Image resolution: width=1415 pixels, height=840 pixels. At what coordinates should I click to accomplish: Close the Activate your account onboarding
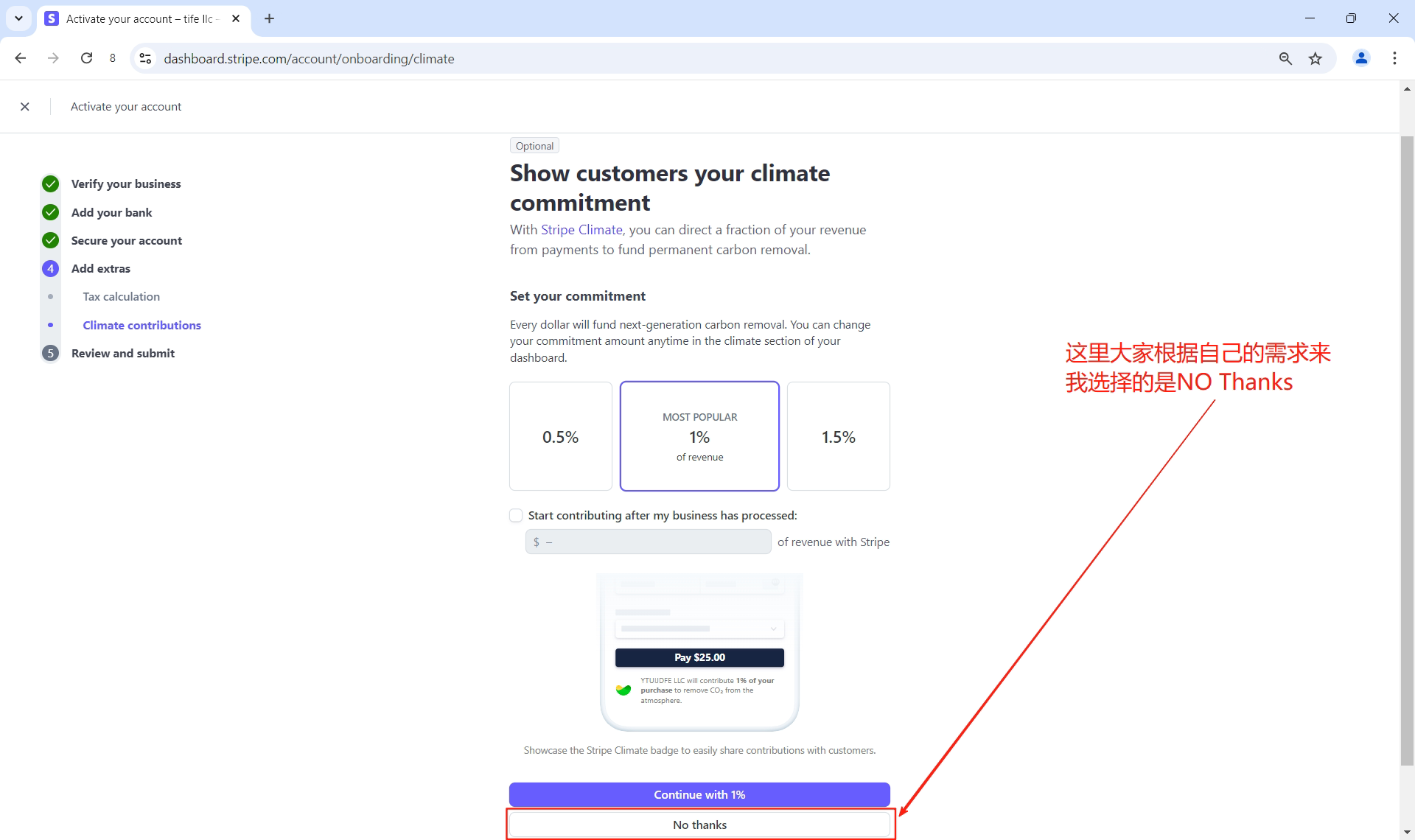coord(25,107)
